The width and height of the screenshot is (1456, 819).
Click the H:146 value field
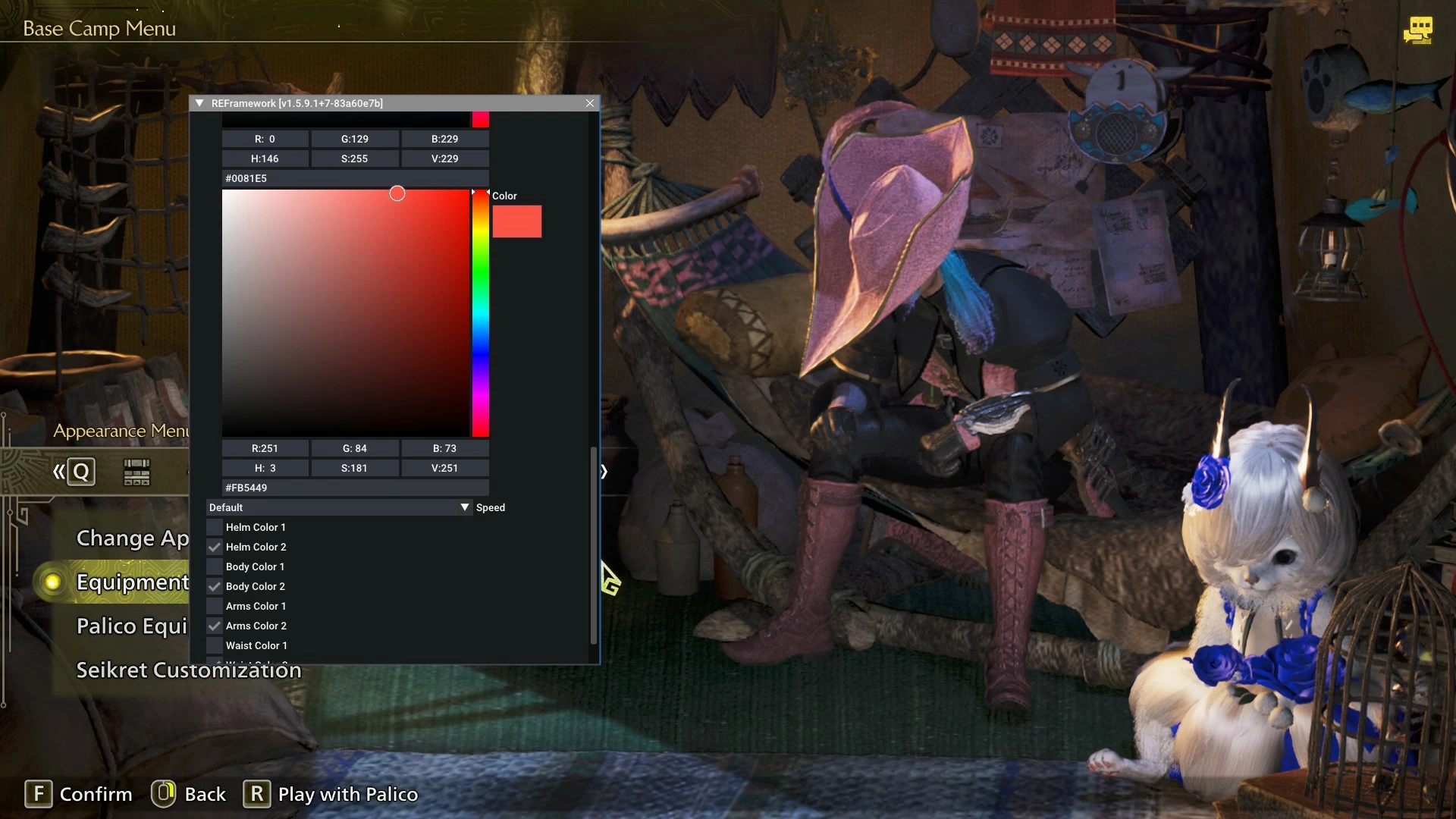tap(265, 158)
